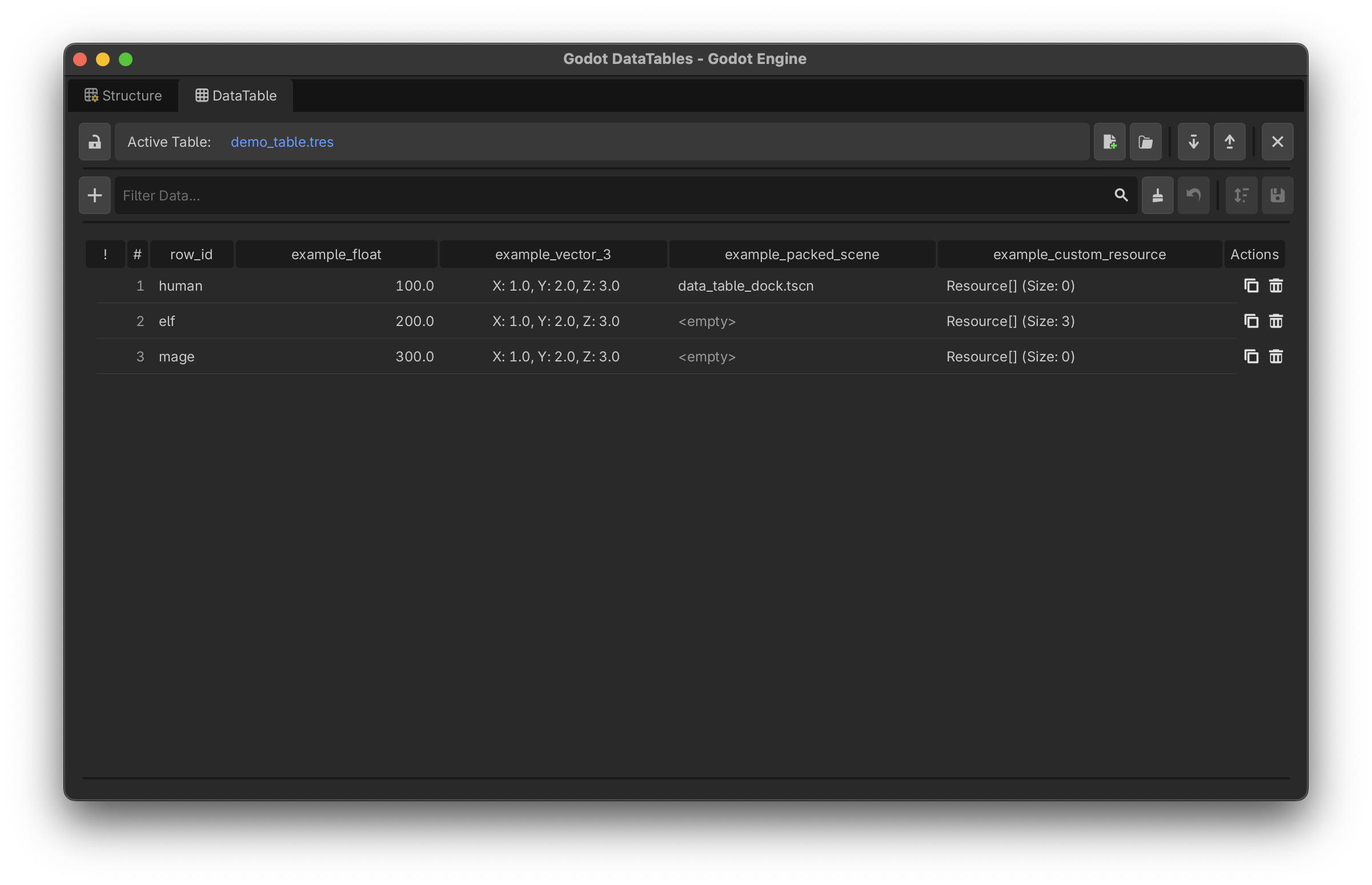Image resolution: width=1372 pixels, height=885 pixels.
Task: Add a new row with plus button
Action: pyautogui.click(x=95, y=195)
